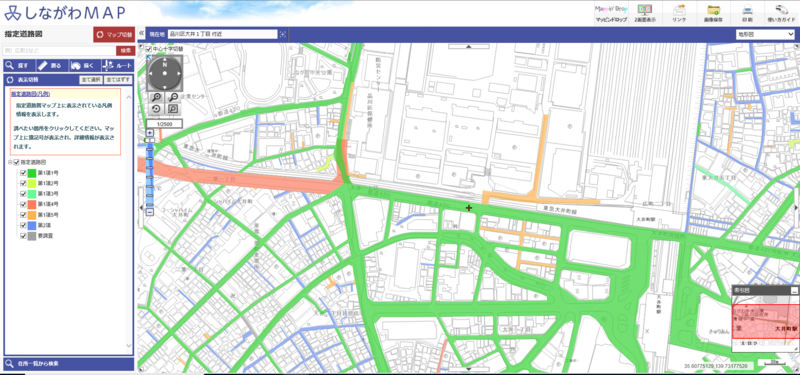The width and height of the screenshot is (800, 375).
Task: Pan the map west with the compass arrow
Action: pos(152,73)
